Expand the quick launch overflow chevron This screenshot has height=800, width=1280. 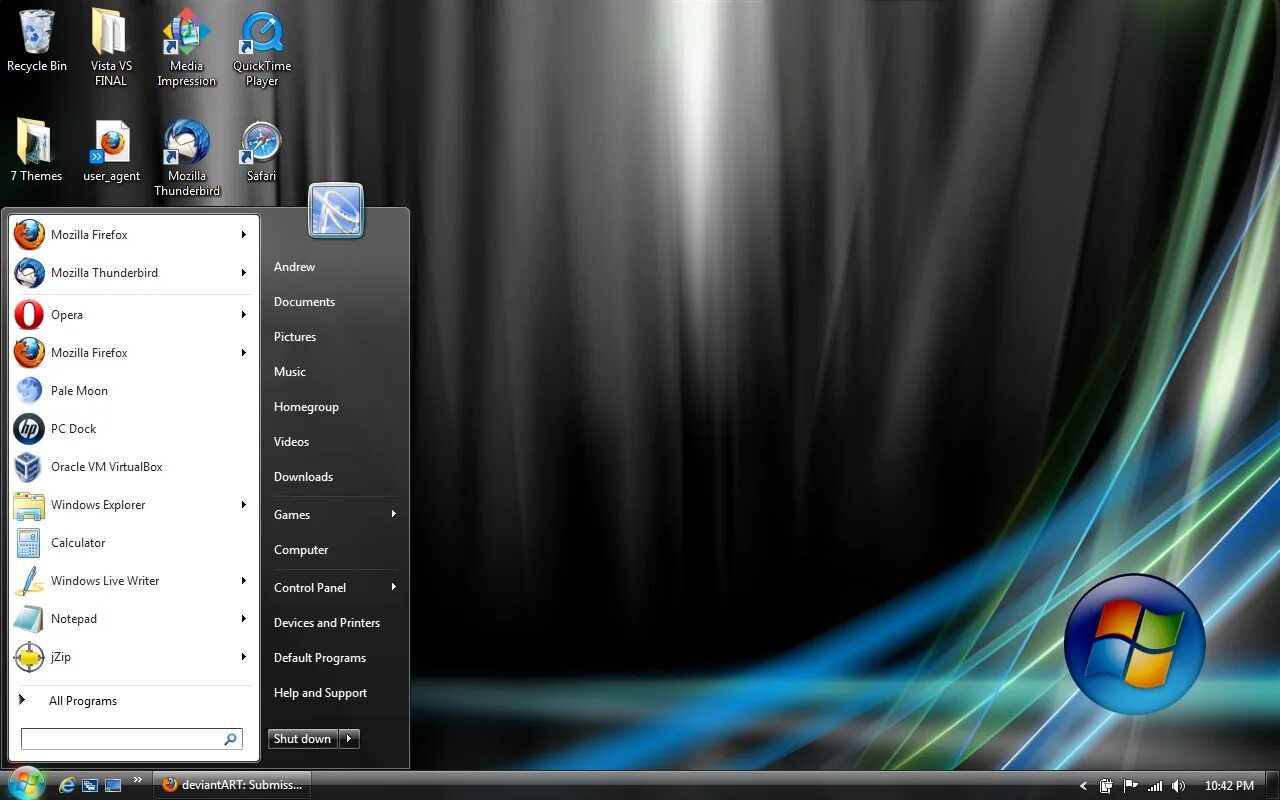pyautogui.click(x=138, y=779)
